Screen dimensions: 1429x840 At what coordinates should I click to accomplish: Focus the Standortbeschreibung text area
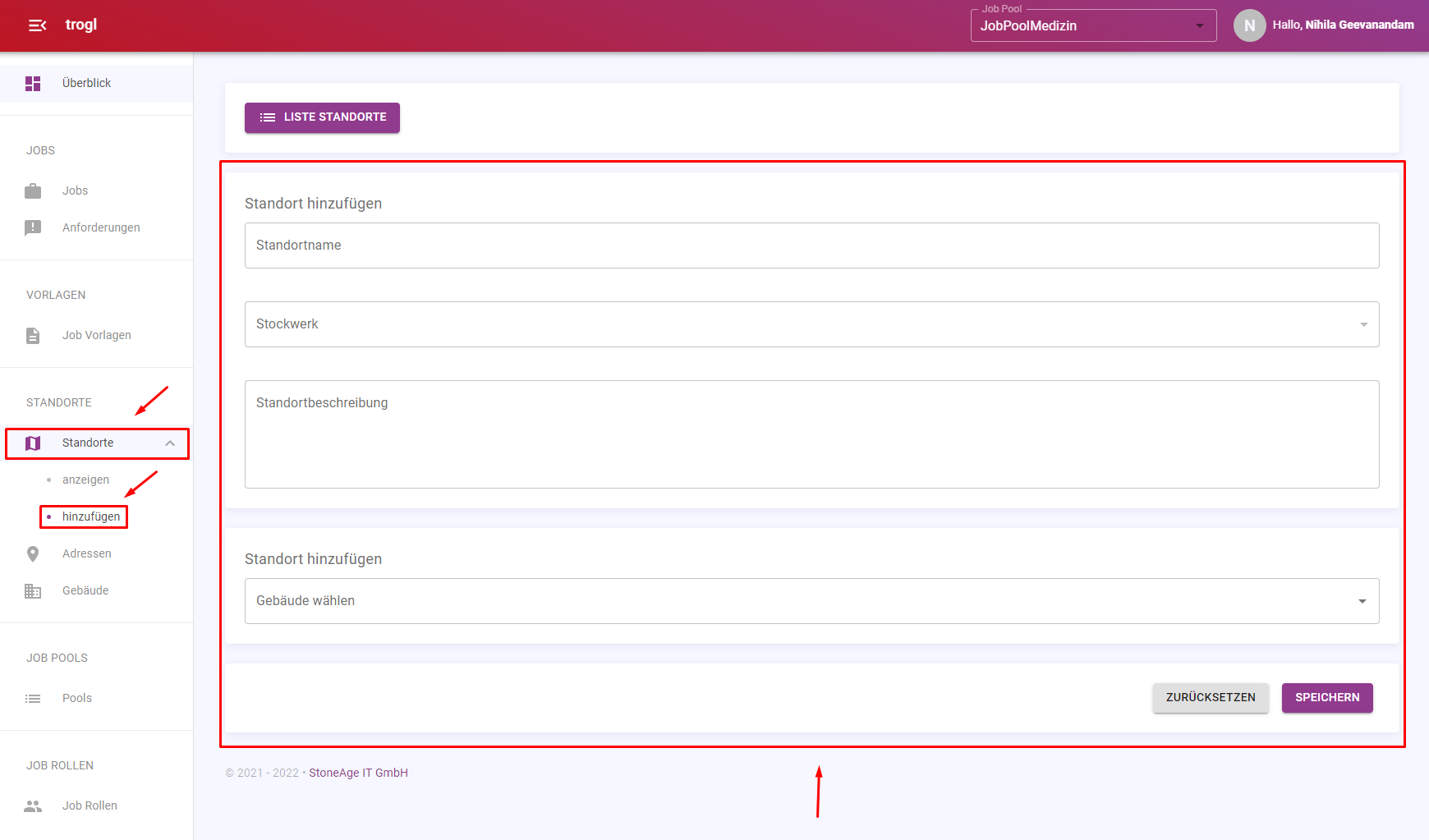click(x=811, y=434)
